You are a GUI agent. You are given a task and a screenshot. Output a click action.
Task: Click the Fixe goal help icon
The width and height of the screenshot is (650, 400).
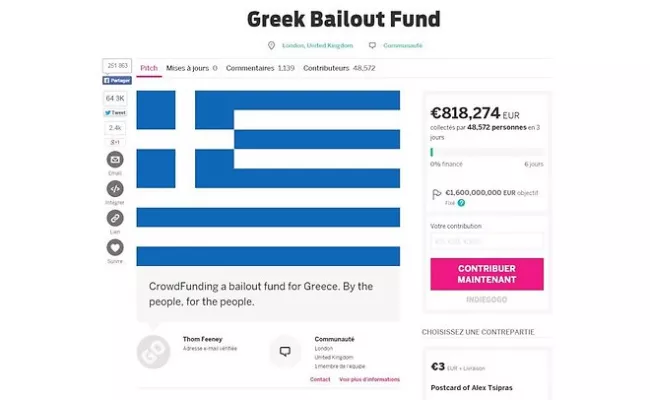(x=461, y=203)
